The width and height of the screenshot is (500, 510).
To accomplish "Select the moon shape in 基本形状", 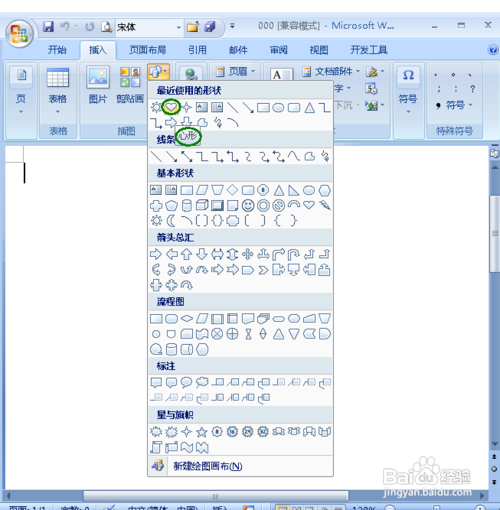I will pyautogui.click(x=171, y=221).
